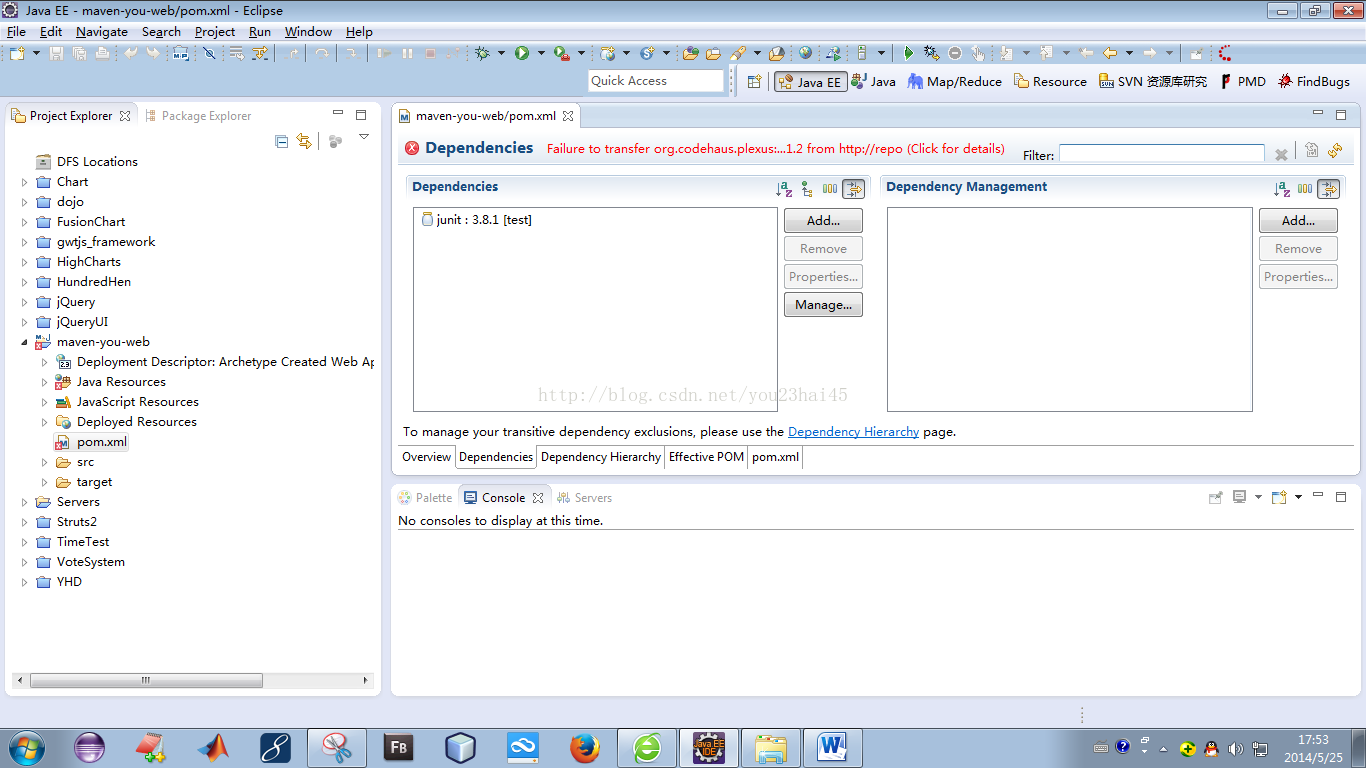This screenshot has height=768, width=1366.
Task: Toggle the filter icon in Dependency Management section
Action: click(x=1328, y=188)
